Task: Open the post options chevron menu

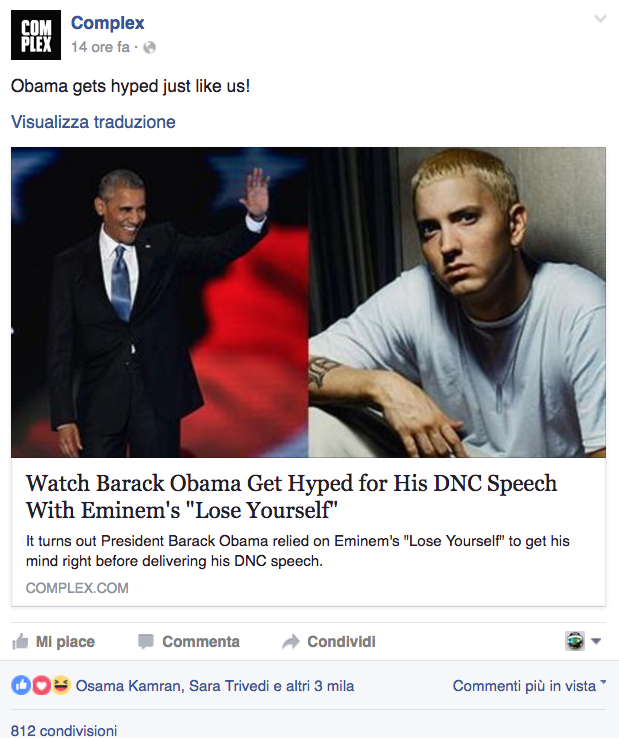Action: point(600,19)
